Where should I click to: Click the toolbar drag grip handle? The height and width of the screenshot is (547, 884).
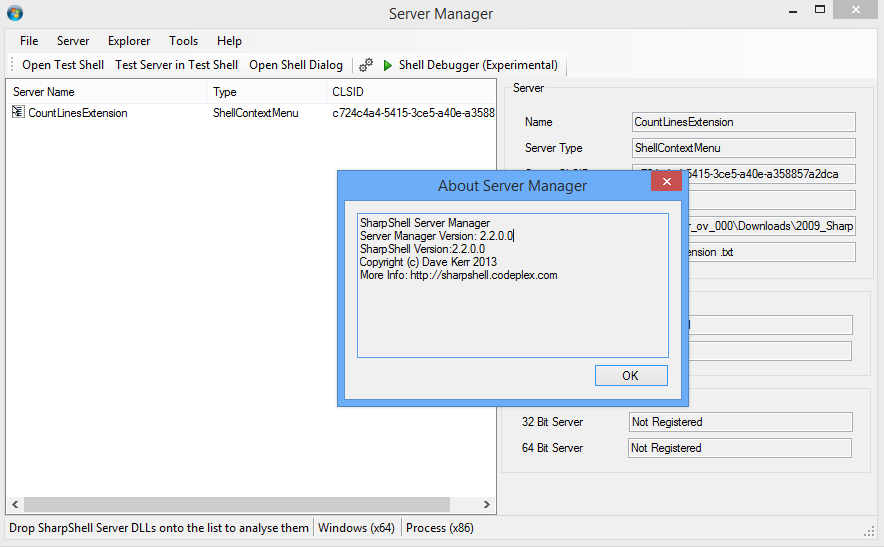point(12,64)
